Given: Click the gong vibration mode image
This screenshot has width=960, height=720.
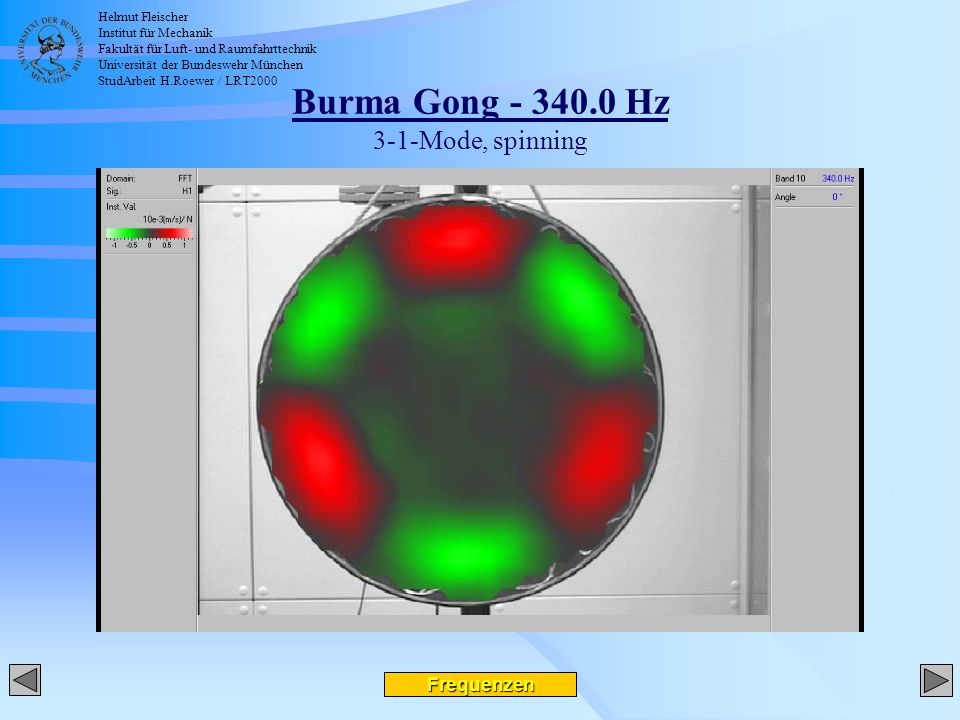Looking at the screenshot, I should [459, 400].
